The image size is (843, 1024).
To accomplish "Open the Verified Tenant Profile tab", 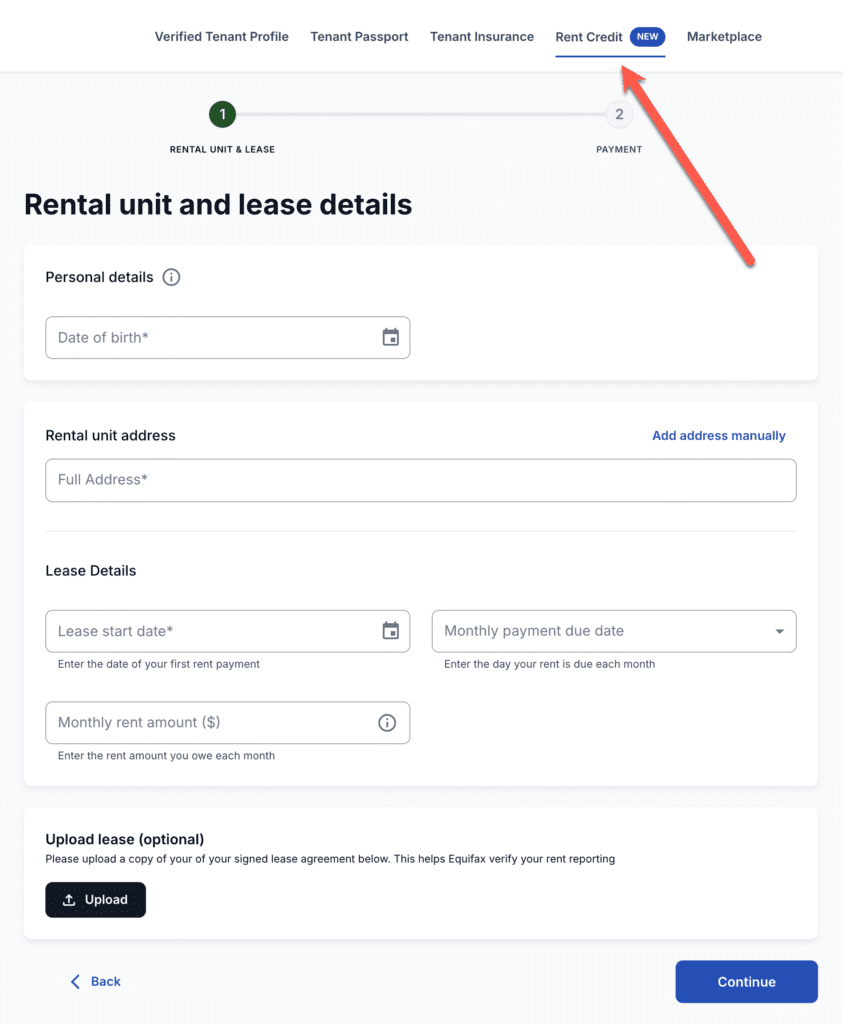I will pyautogui.click(x=221, y=37).
